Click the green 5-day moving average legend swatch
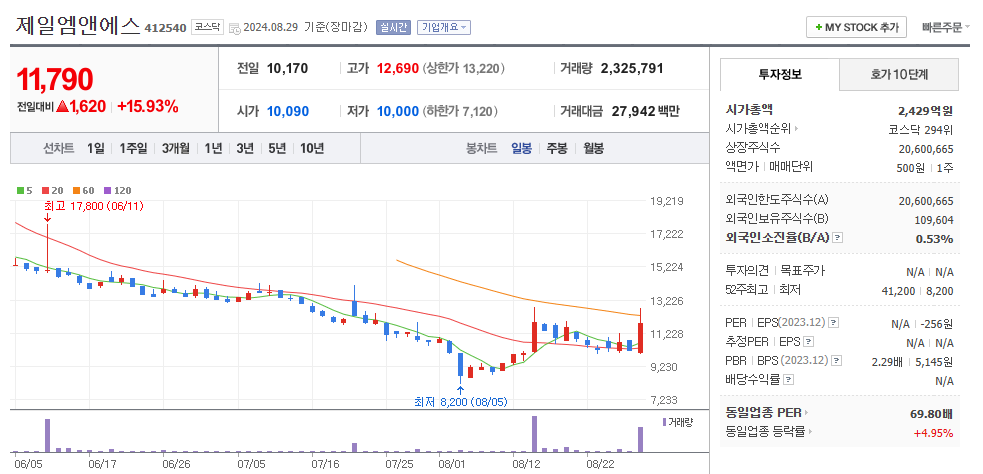The width and height of the screenshot is (983, 474). [19, 191]
